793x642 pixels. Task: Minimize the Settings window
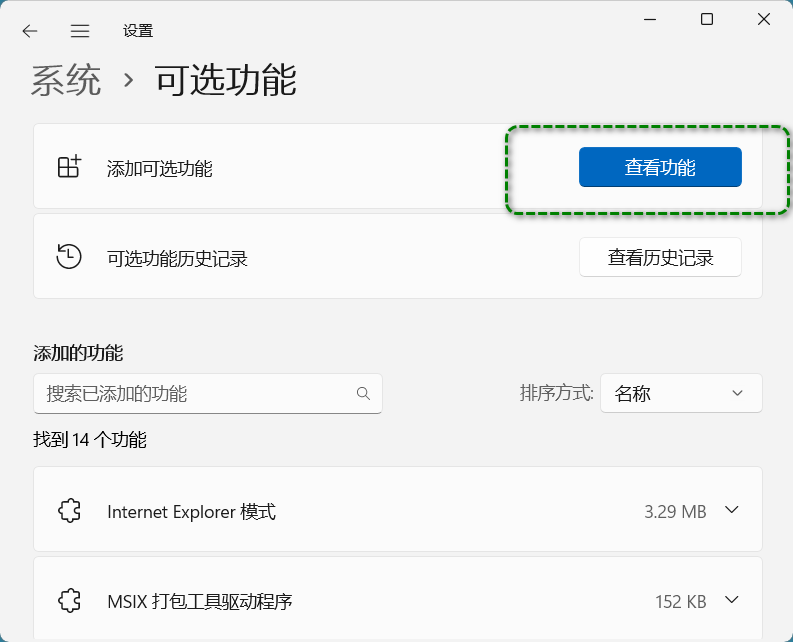(x=650, y=19)
